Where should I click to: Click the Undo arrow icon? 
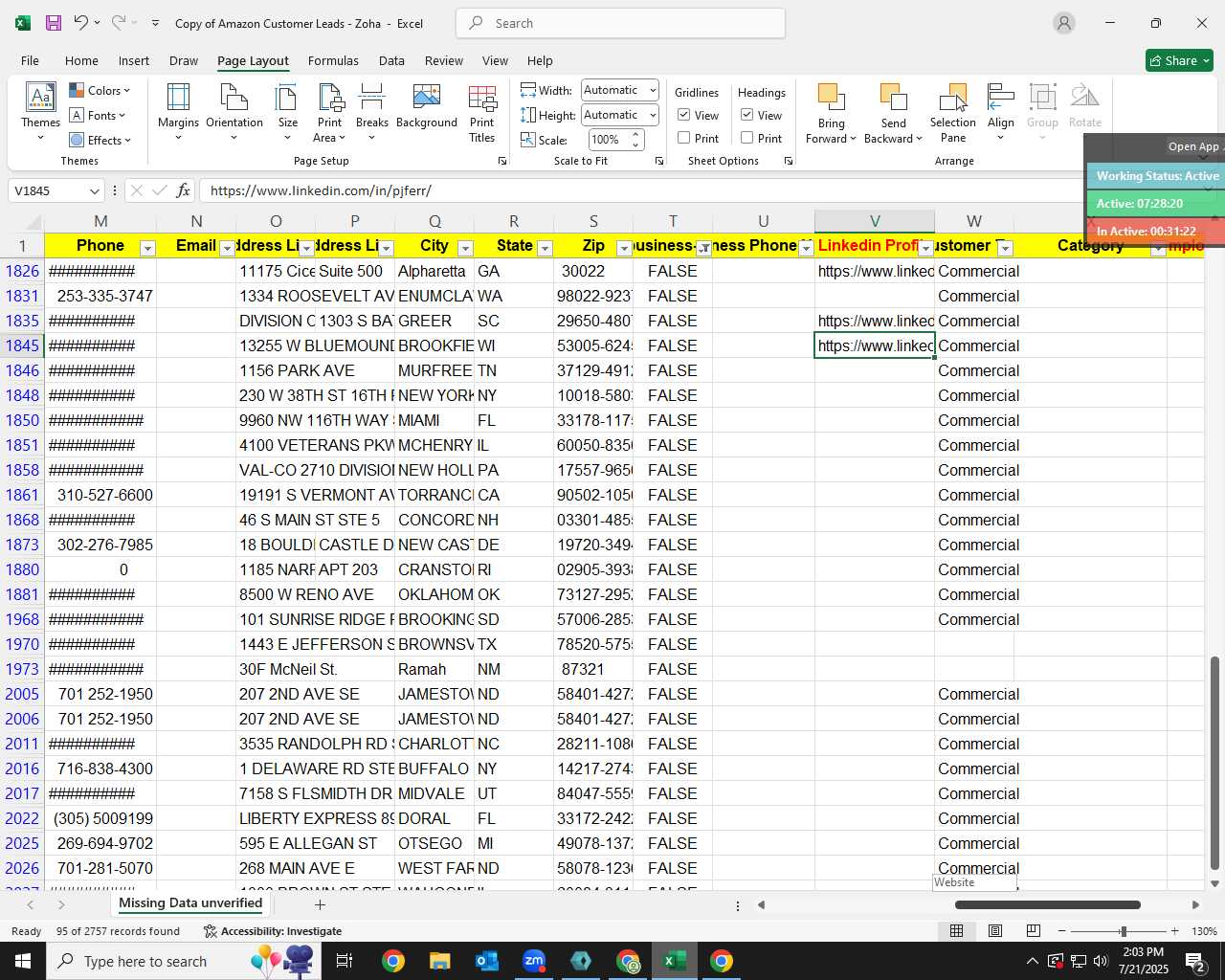(x=81, y=23)
